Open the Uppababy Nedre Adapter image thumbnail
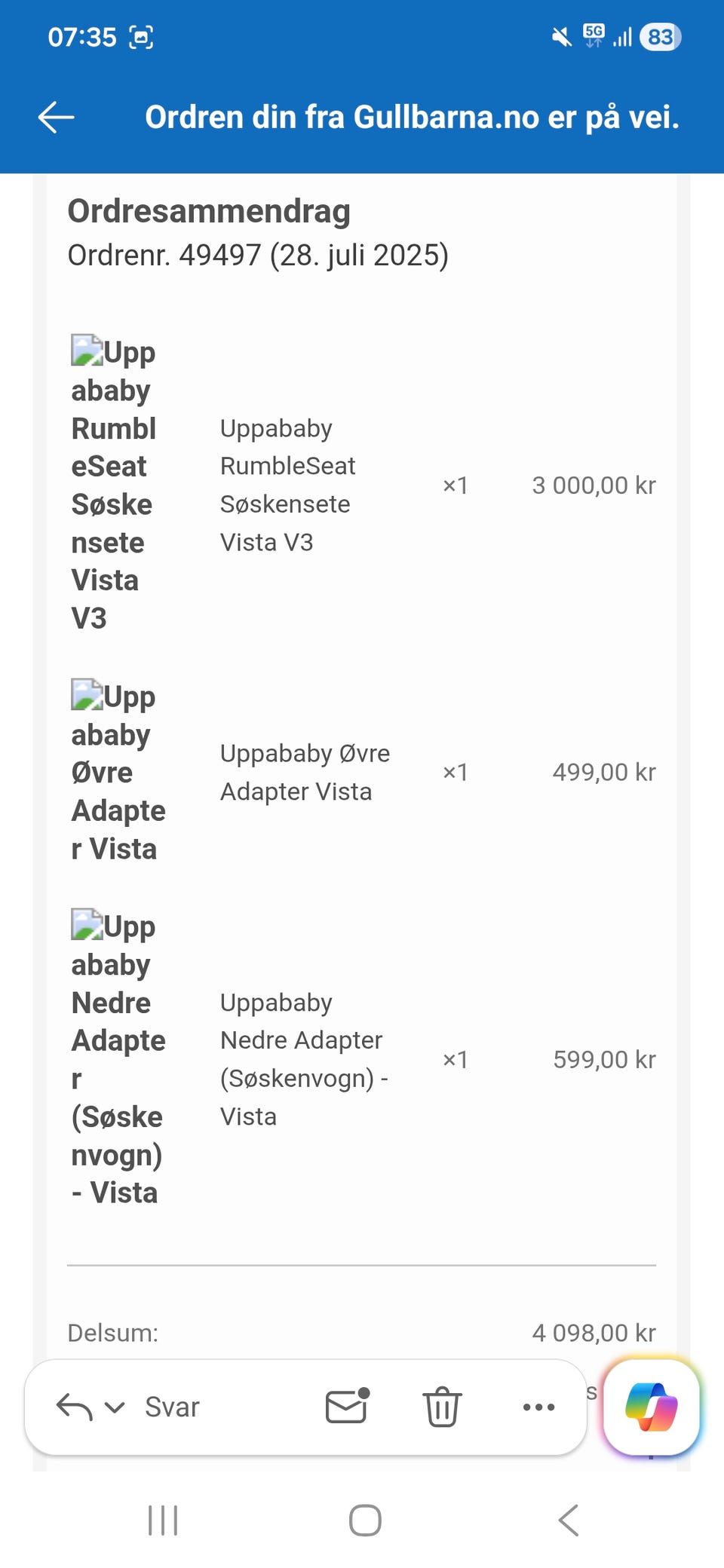 click(x=87, y=924)
